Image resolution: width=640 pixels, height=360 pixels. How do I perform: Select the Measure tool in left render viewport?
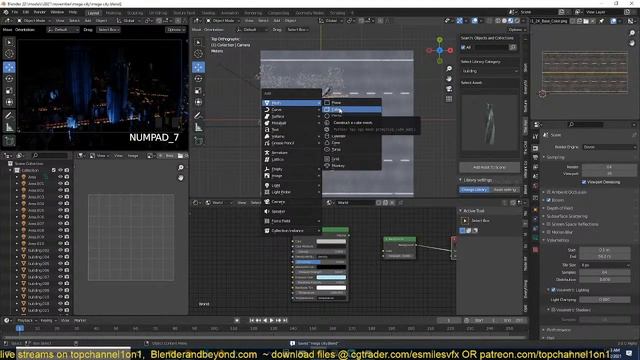(9, 128)
